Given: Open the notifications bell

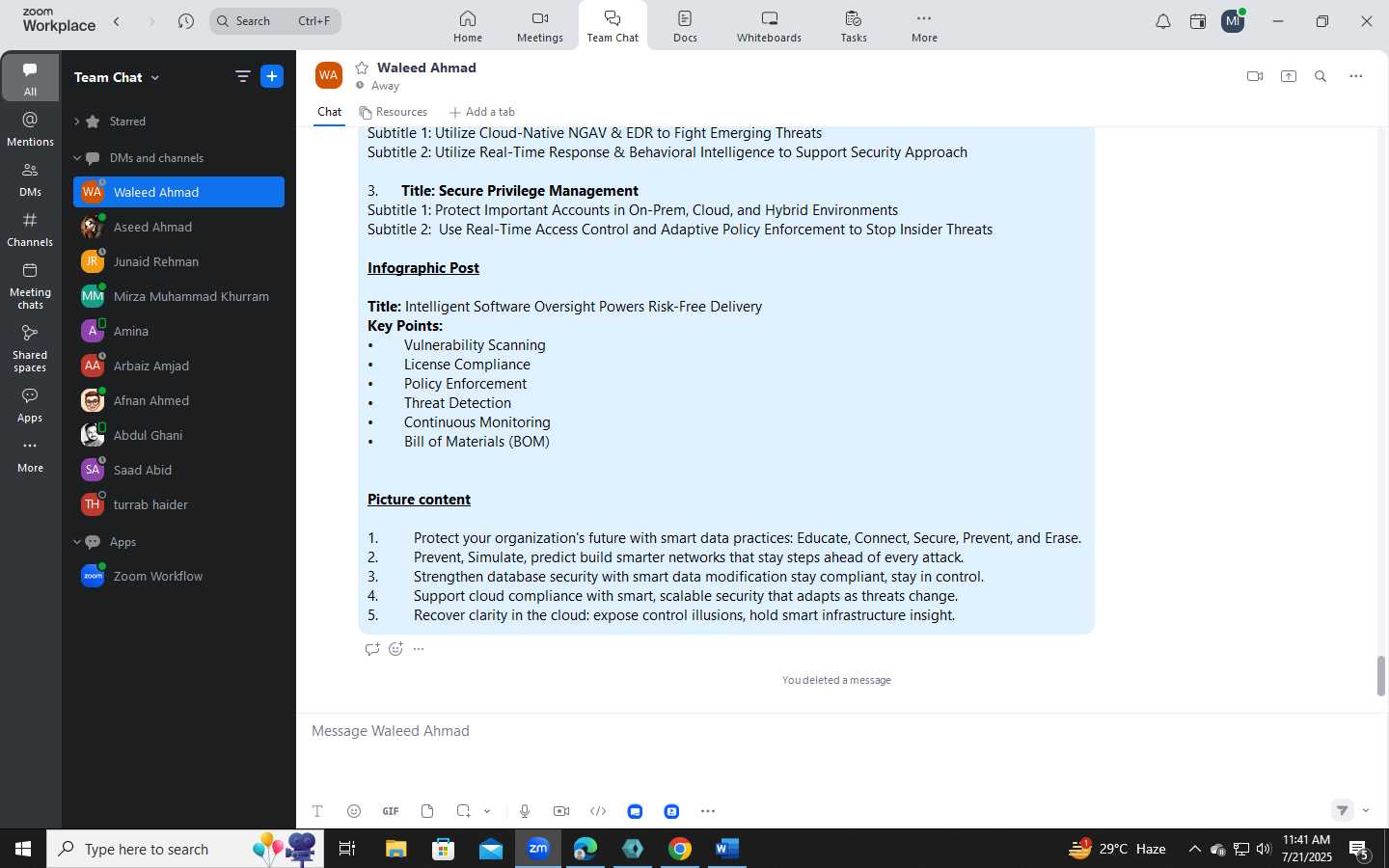Looking at the screenshot, I should pos(1163,21).
